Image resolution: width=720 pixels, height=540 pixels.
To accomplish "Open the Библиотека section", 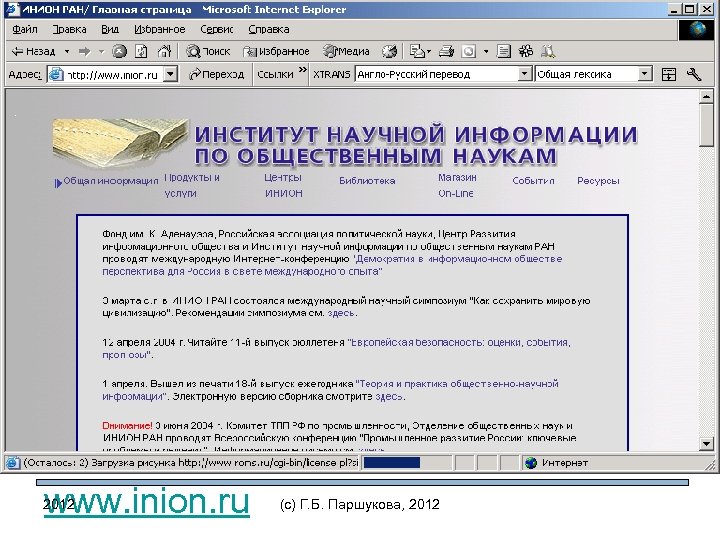I will click(367, 181).
